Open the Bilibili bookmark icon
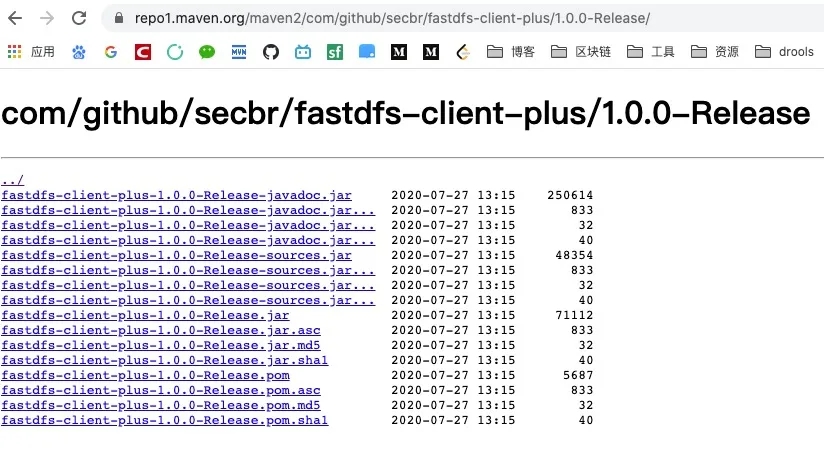The width and height of the screenshot is (824, 451). tap(303, 52)
